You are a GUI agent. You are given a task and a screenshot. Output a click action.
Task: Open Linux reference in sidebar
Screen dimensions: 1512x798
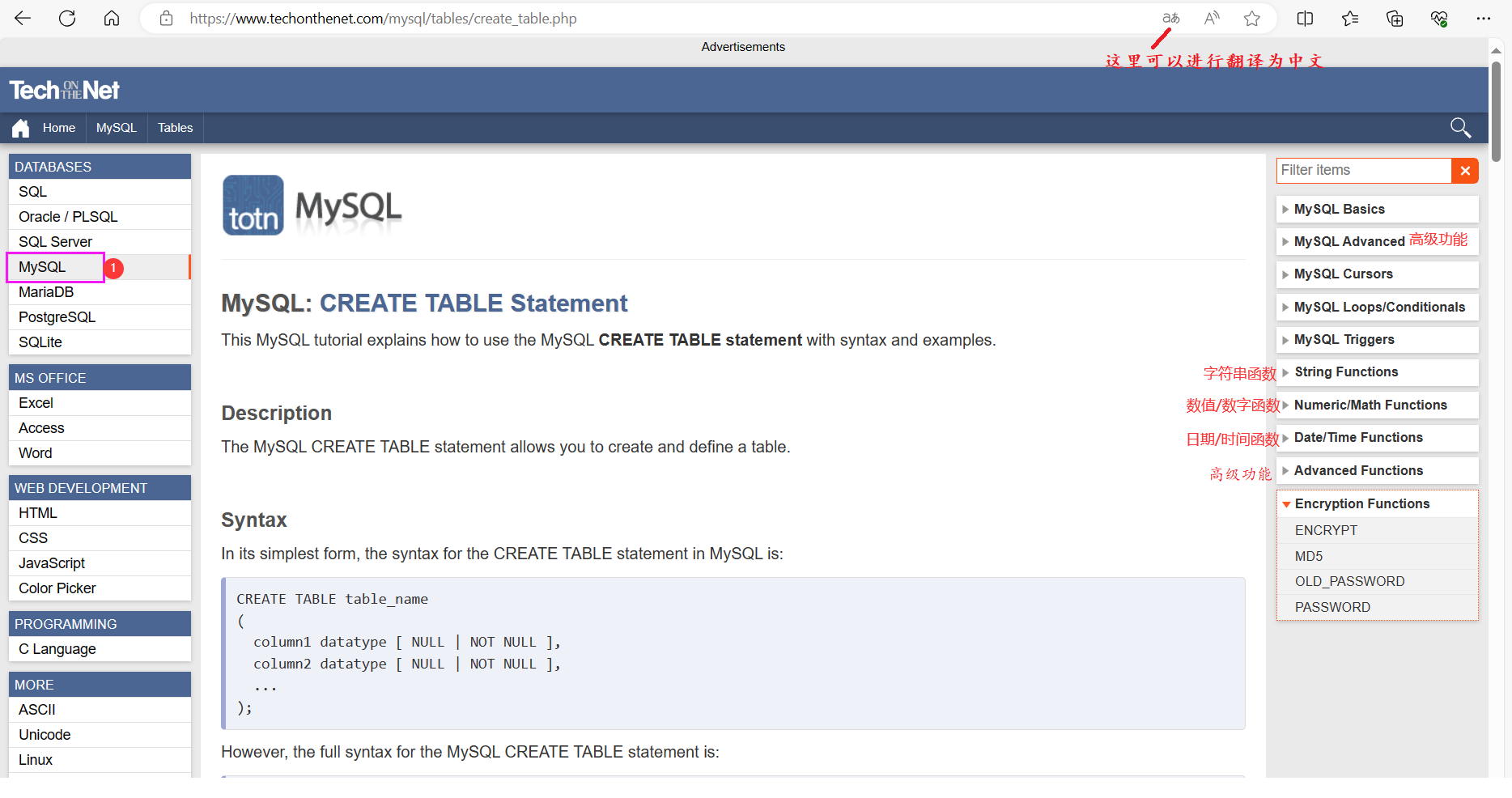(x=100, y=760)
